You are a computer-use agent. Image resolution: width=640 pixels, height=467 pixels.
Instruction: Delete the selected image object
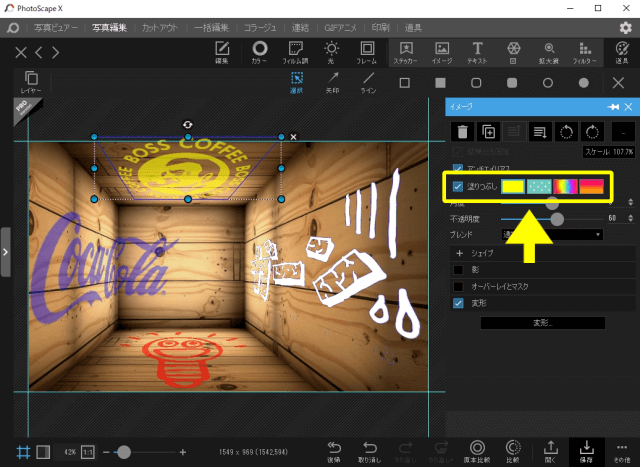(x=462, y=132)
